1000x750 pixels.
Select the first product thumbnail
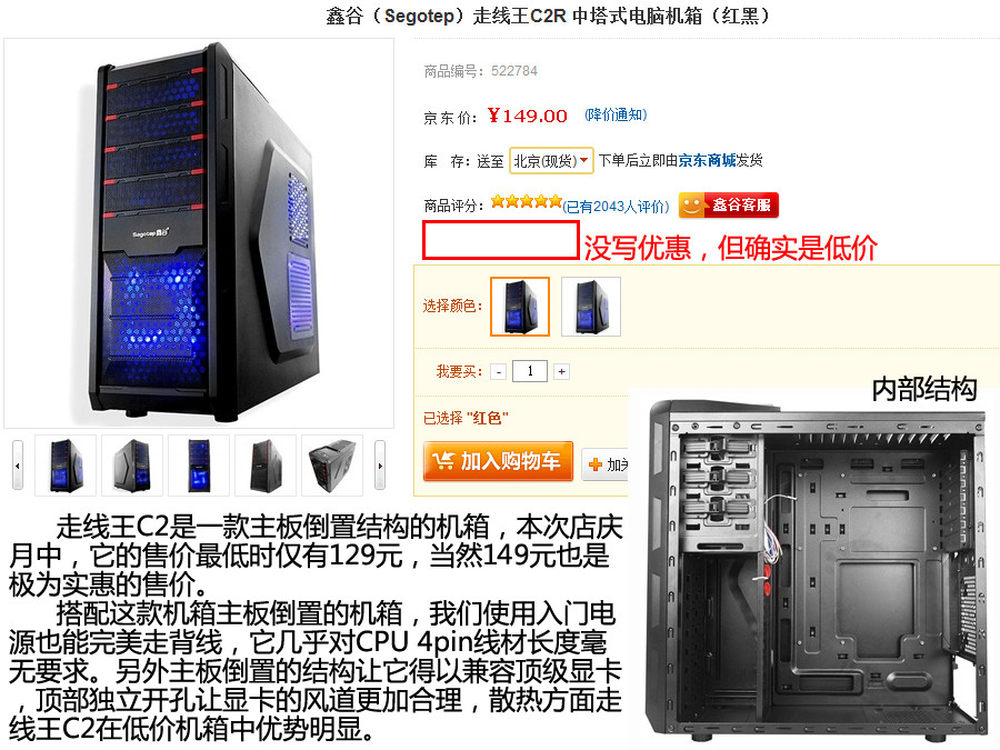[66, 465]
